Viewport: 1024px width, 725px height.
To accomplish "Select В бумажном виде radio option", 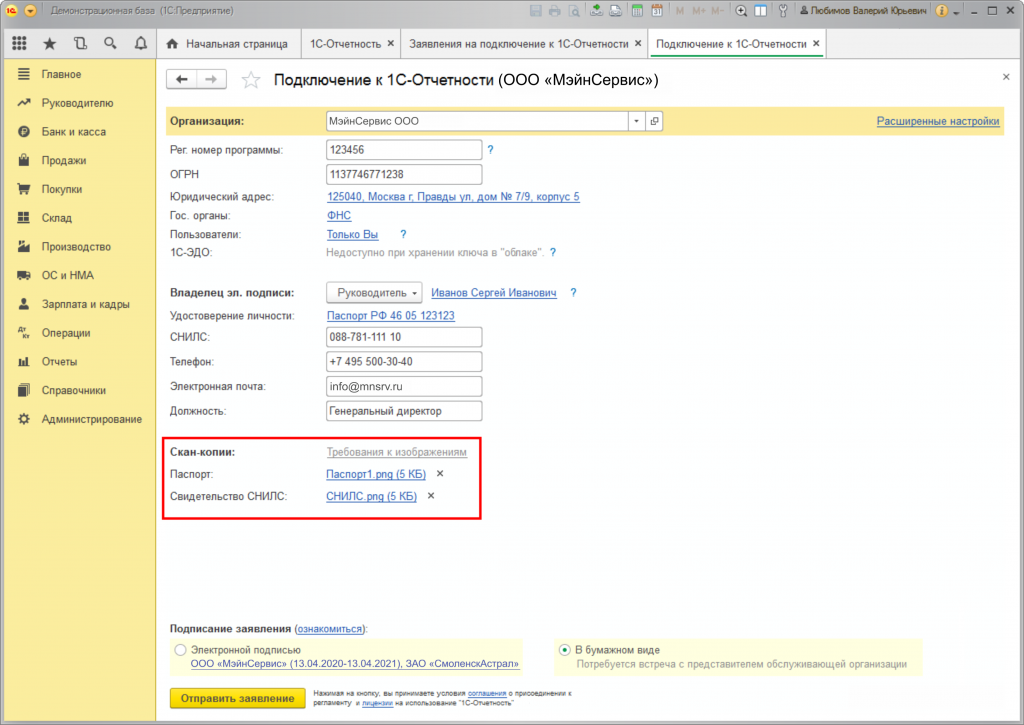I will click(x=565, y=650).
